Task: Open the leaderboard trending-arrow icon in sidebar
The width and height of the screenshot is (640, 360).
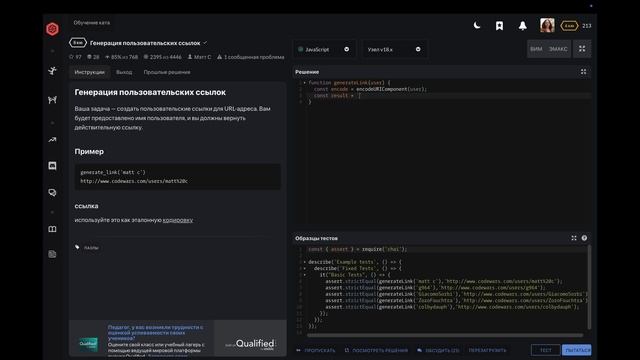Action: 52,140
